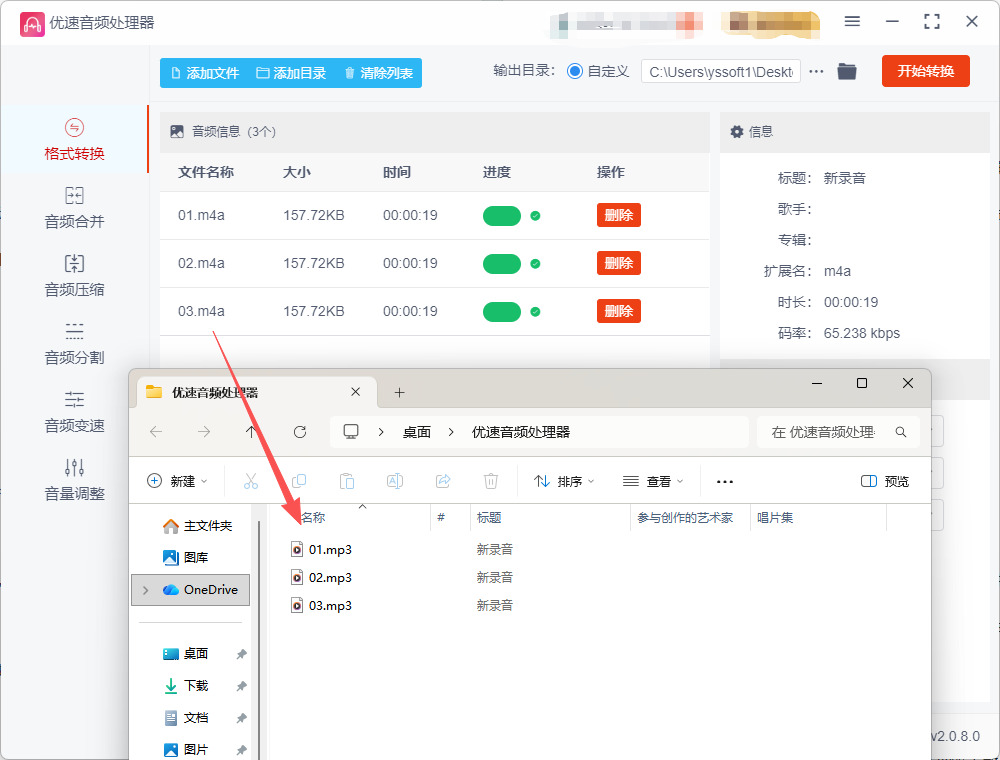Click the 开始转换 start conversion button
The image size is (1000, 760).
(x=925, y=71)
